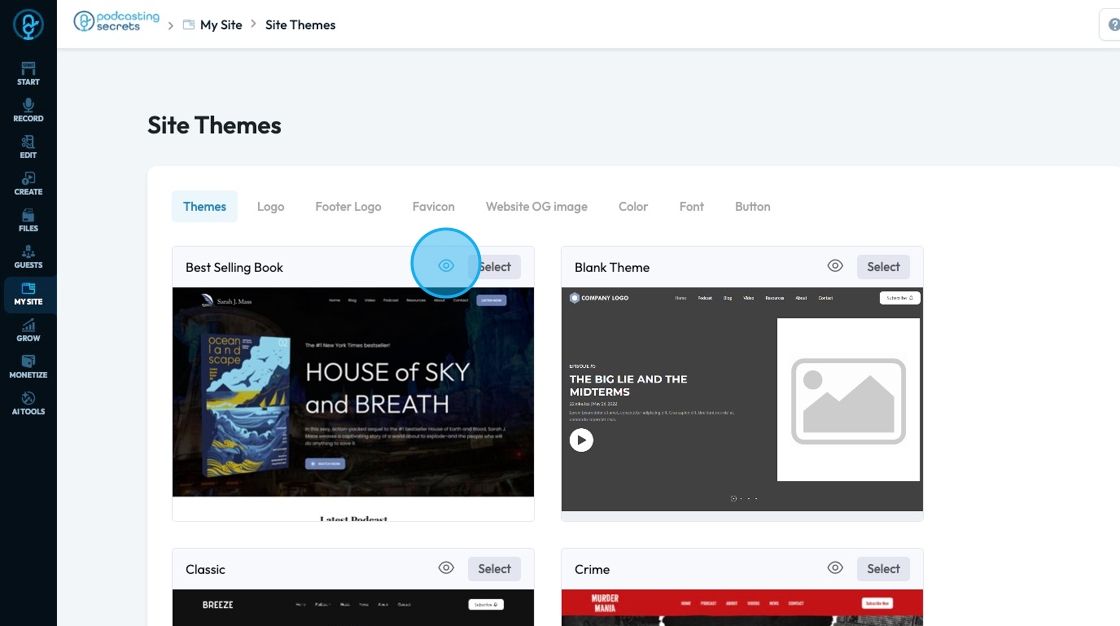This screenshot has height=626, width=1120.
Task: Preview the Crime theme with eye icon
Action: [835, 568]
